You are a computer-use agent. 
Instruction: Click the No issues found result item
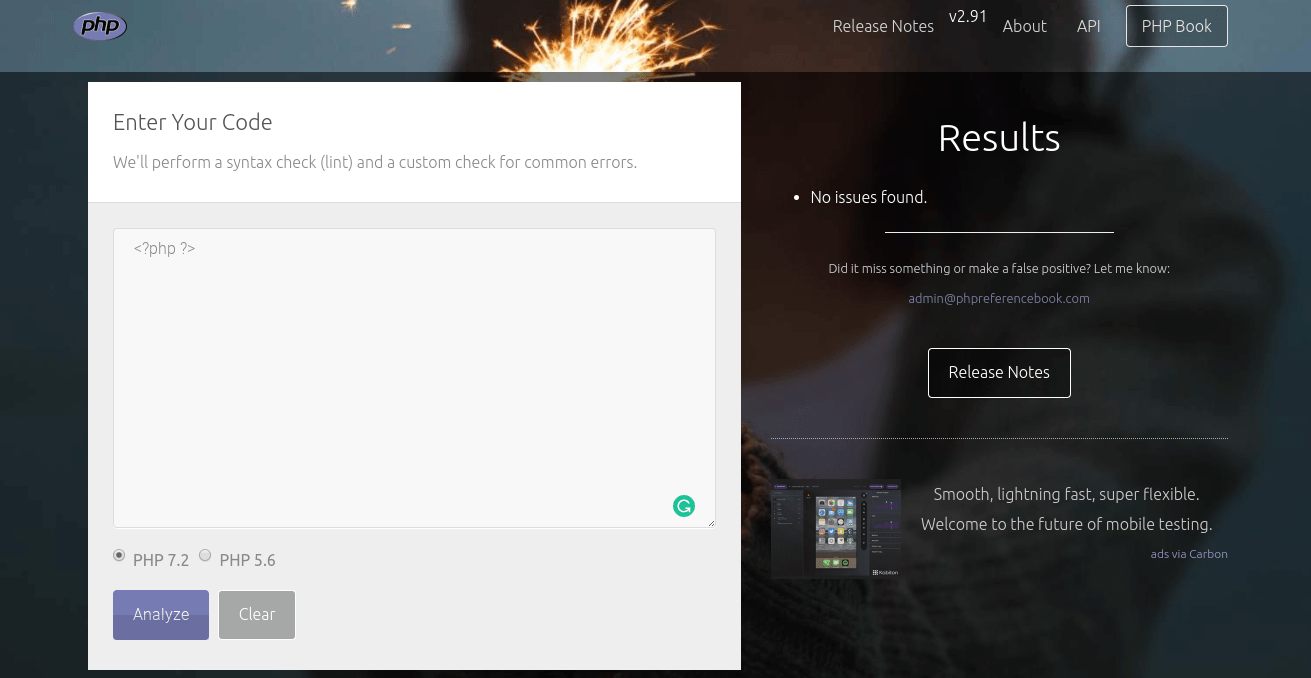point(868,197)
